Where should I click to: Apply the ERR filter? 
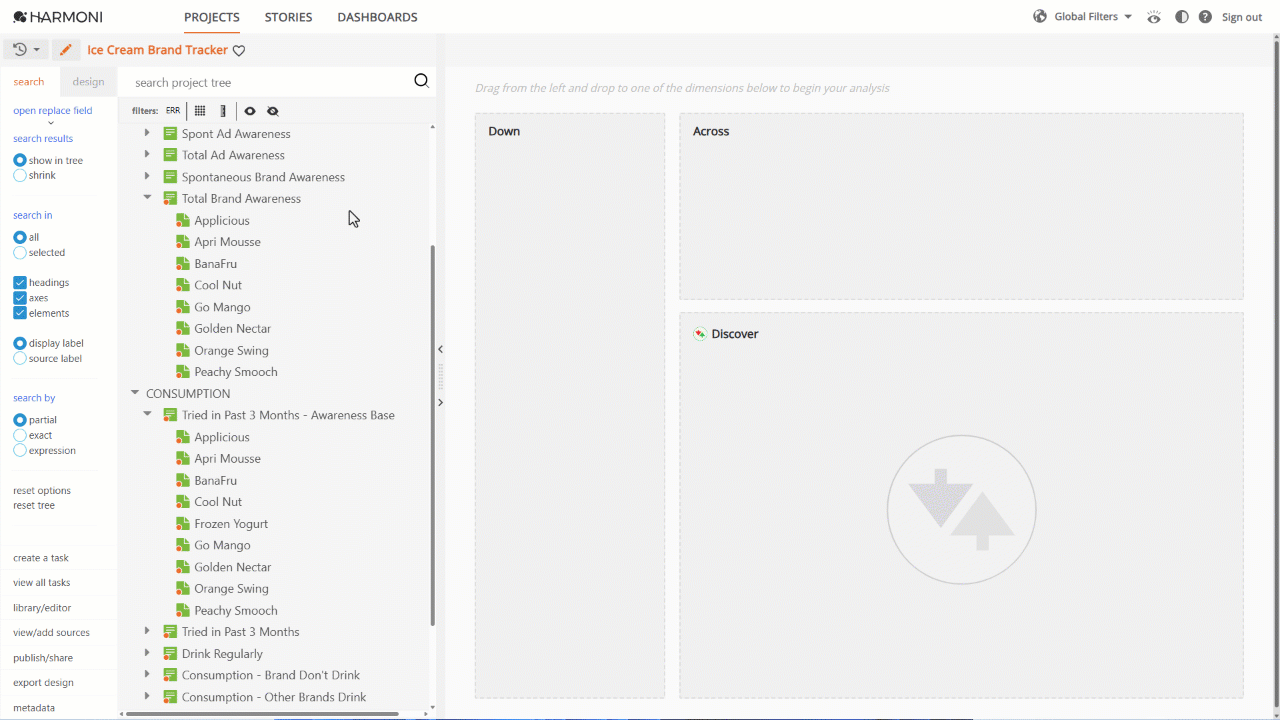[173, 111]
